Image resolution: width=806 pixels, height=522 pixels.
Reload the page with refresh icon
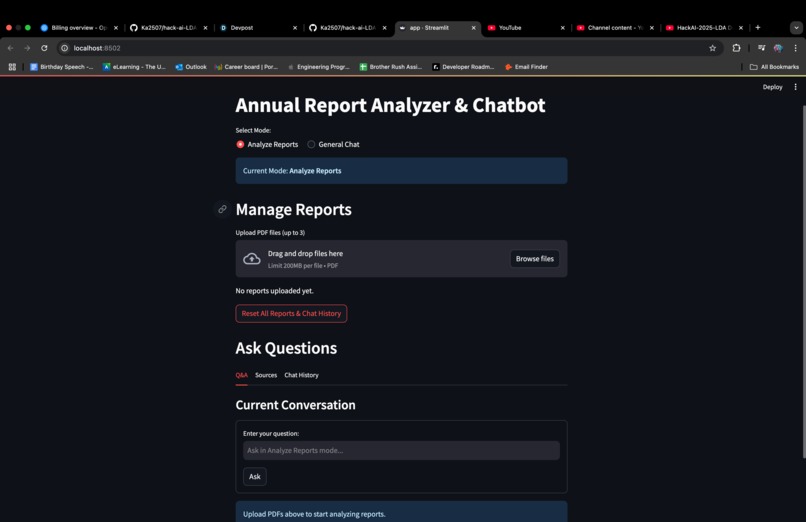(x=44, y=48)
